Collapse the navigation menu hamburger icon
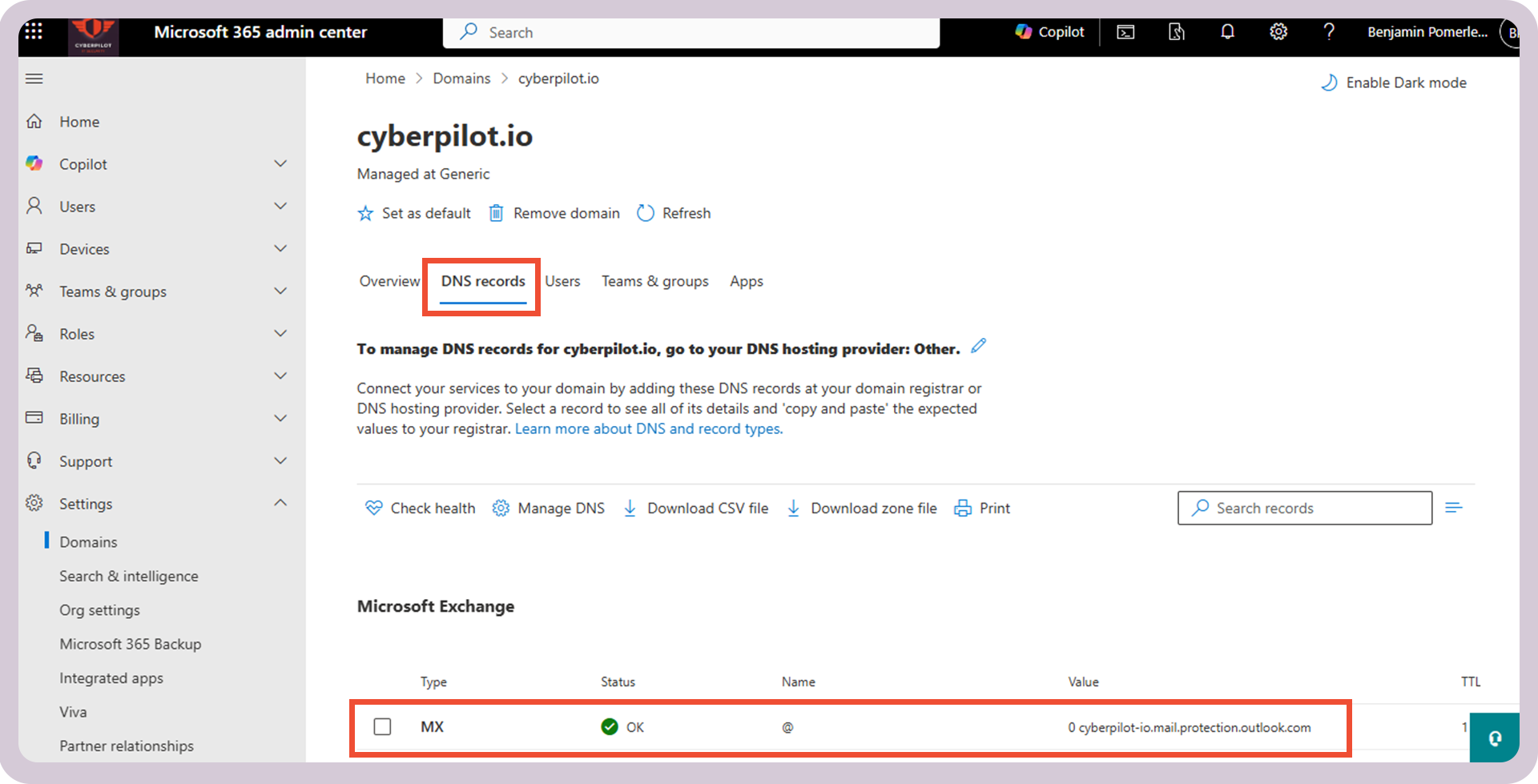Viewport: 1538px width, 784px height. [34, 78]
